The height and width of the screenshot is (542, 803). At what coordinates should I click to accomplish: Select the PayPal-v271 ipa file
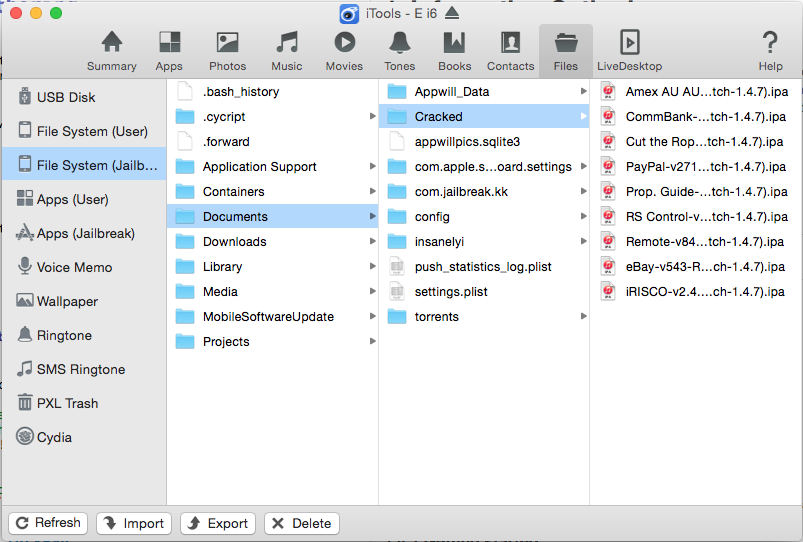click(696, 166)
